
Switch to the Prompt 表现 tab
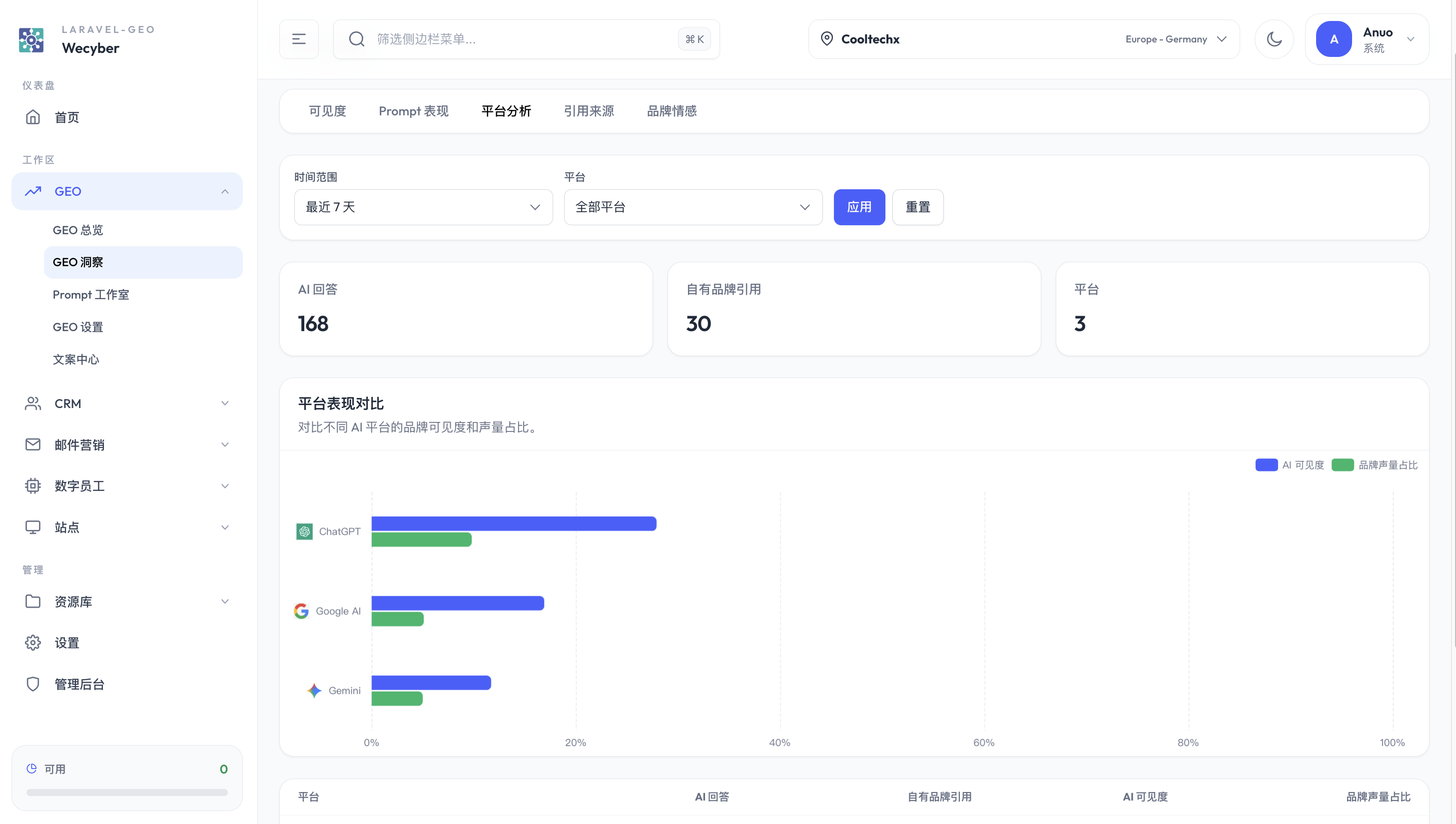click(x=414, y=111)
